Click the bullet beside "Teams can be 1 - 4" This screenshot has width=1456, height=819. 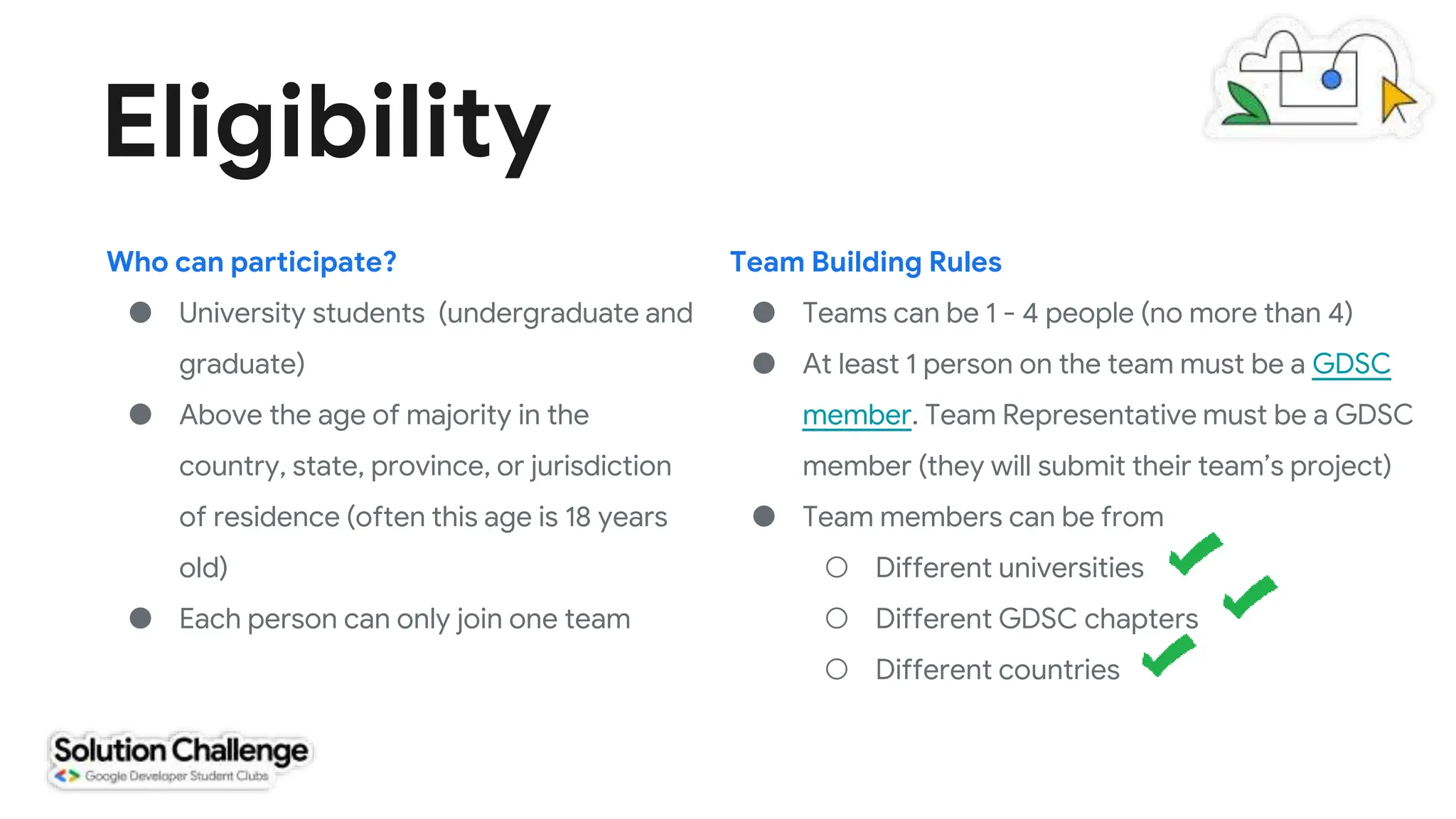click(x=764, y=313)
